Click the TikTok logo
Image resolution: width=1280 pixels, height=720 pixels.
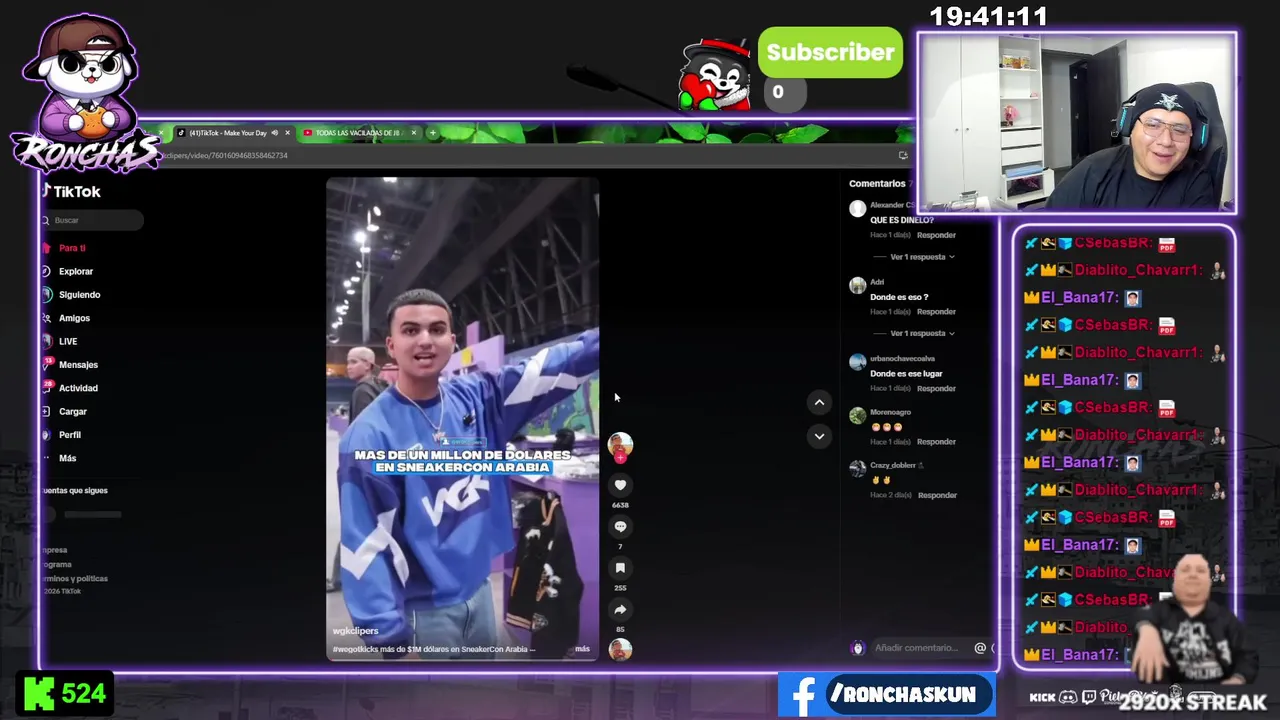71,191
